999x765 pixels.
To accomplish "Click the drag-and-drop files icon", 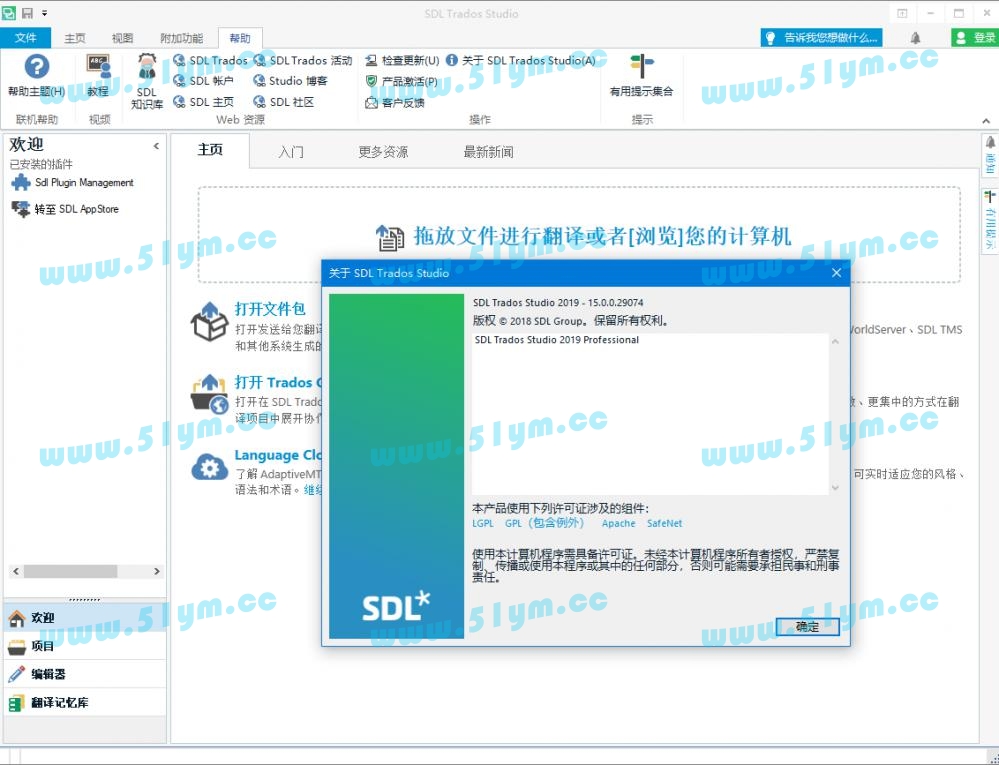I will 389,238.
